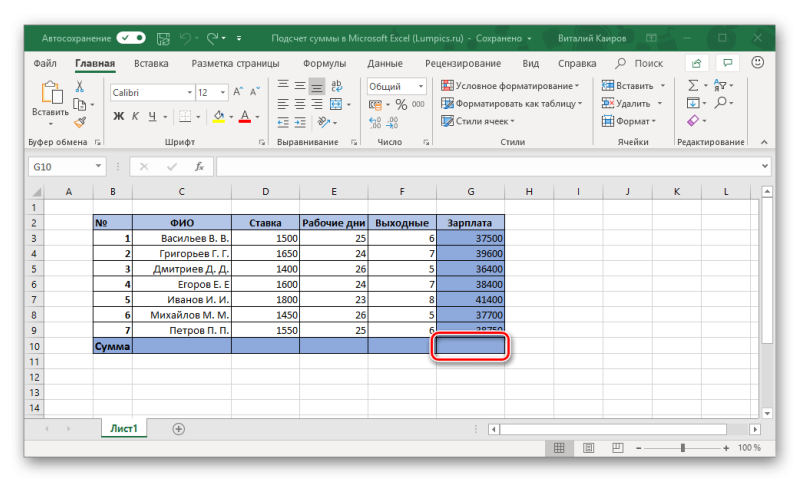The image size is (800, 482).
Task: Switch to the Вид tab
Action: pos(531,63)
